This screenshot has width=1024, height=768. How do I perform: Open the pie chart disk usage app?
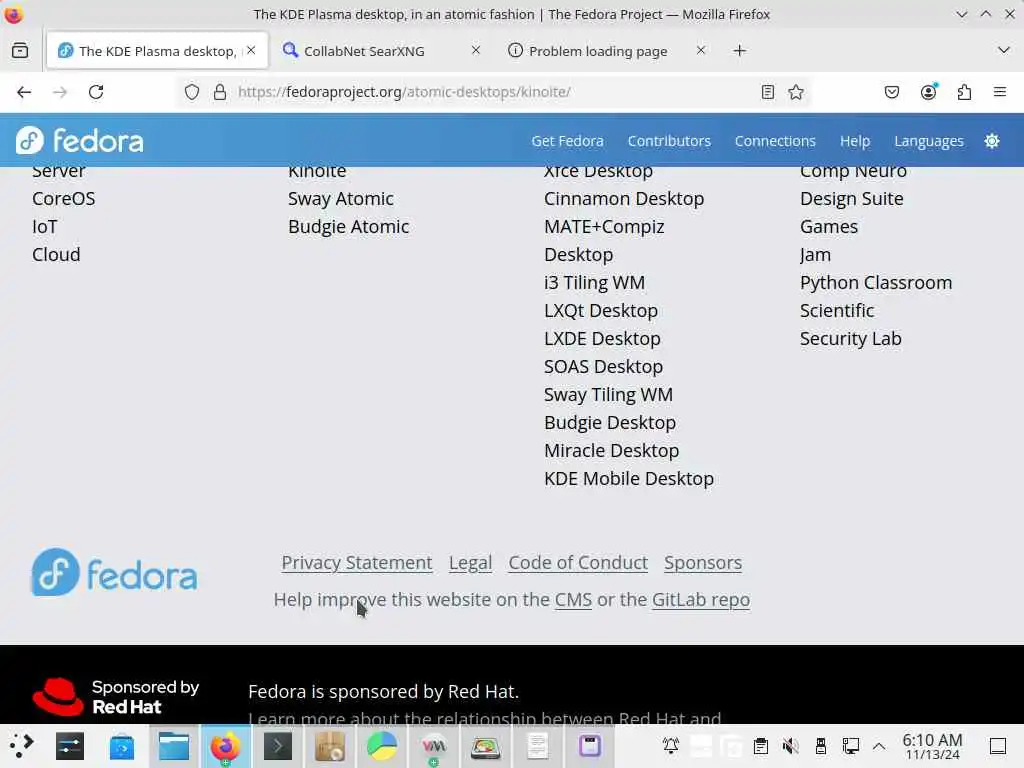point(382,746)
